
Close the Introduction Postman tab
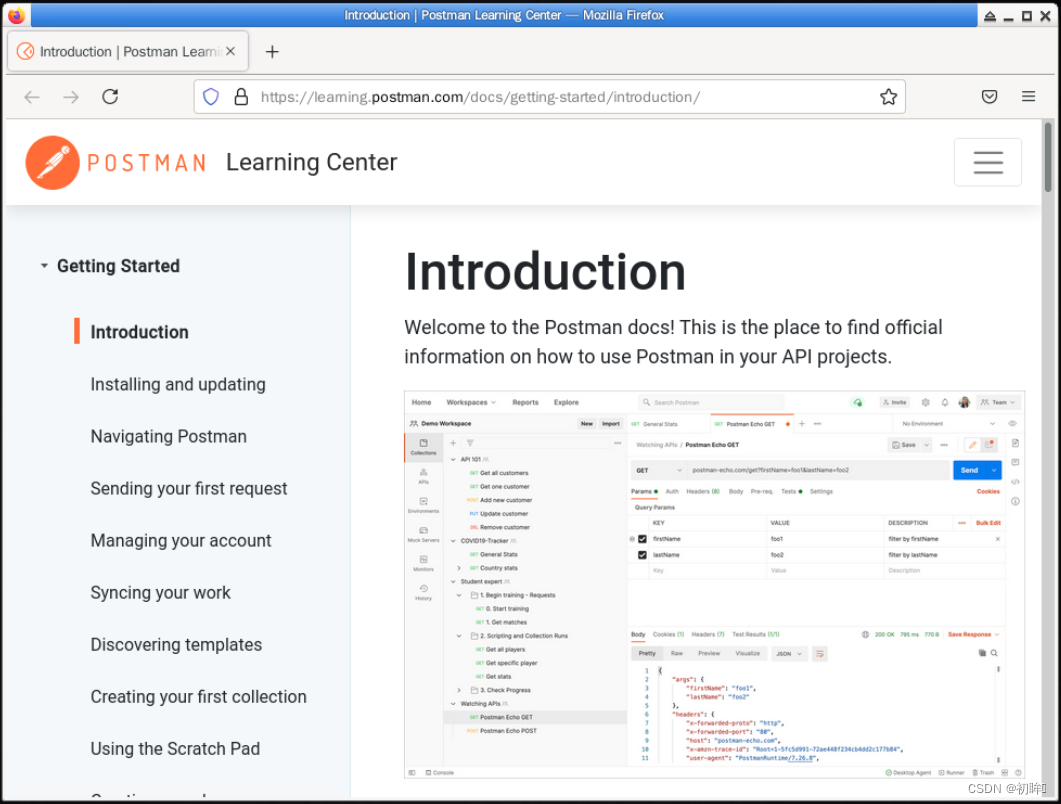[231, 51]
